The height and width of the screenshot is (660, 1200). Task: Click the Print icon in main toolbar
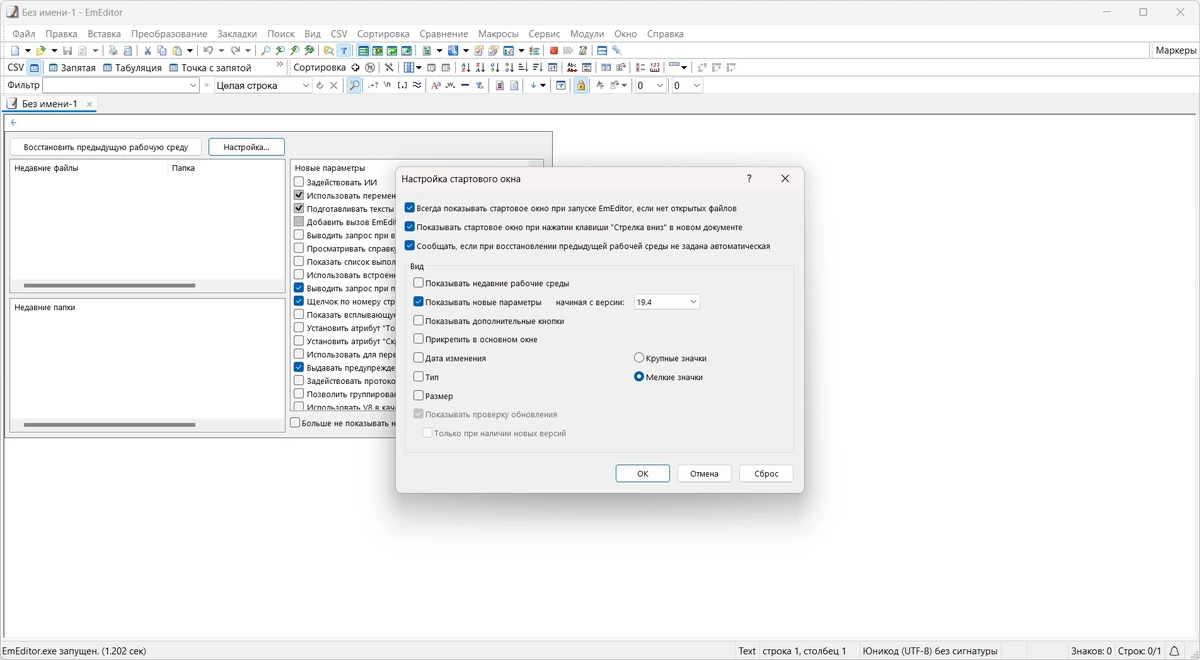tap(113, 50)
